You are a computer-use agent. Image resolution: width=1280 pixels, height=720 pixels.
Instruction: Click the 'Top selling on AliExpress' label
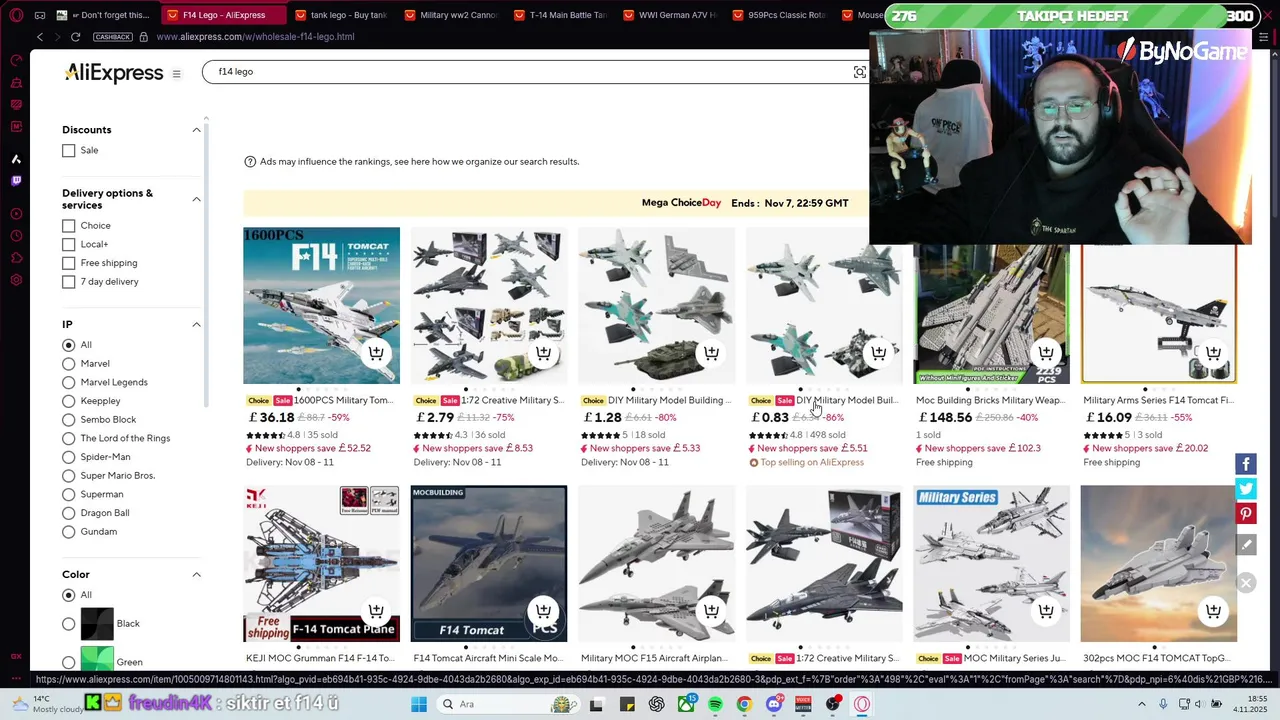811,462
